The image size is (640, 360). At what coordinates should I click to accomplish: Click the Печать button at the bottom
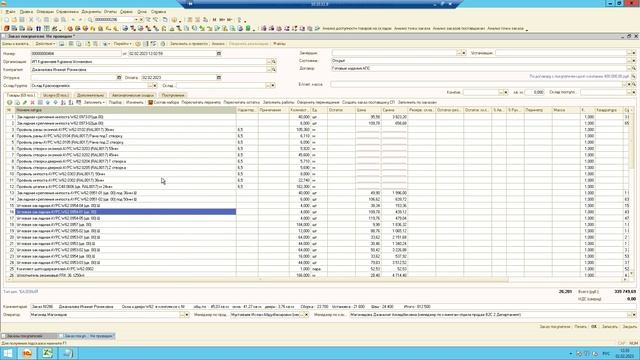580,327
